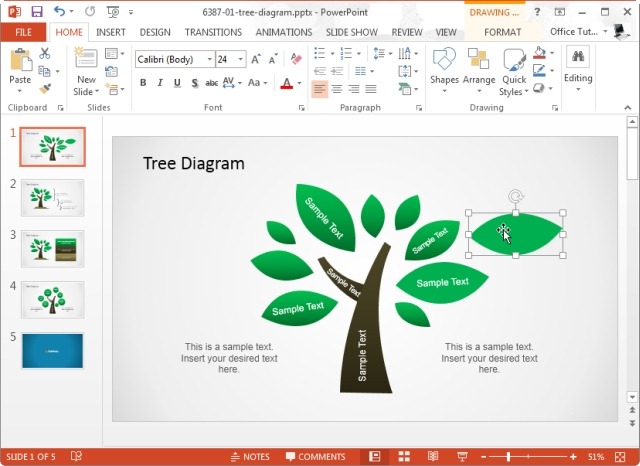Justify the paragraph text

point(371,89)
